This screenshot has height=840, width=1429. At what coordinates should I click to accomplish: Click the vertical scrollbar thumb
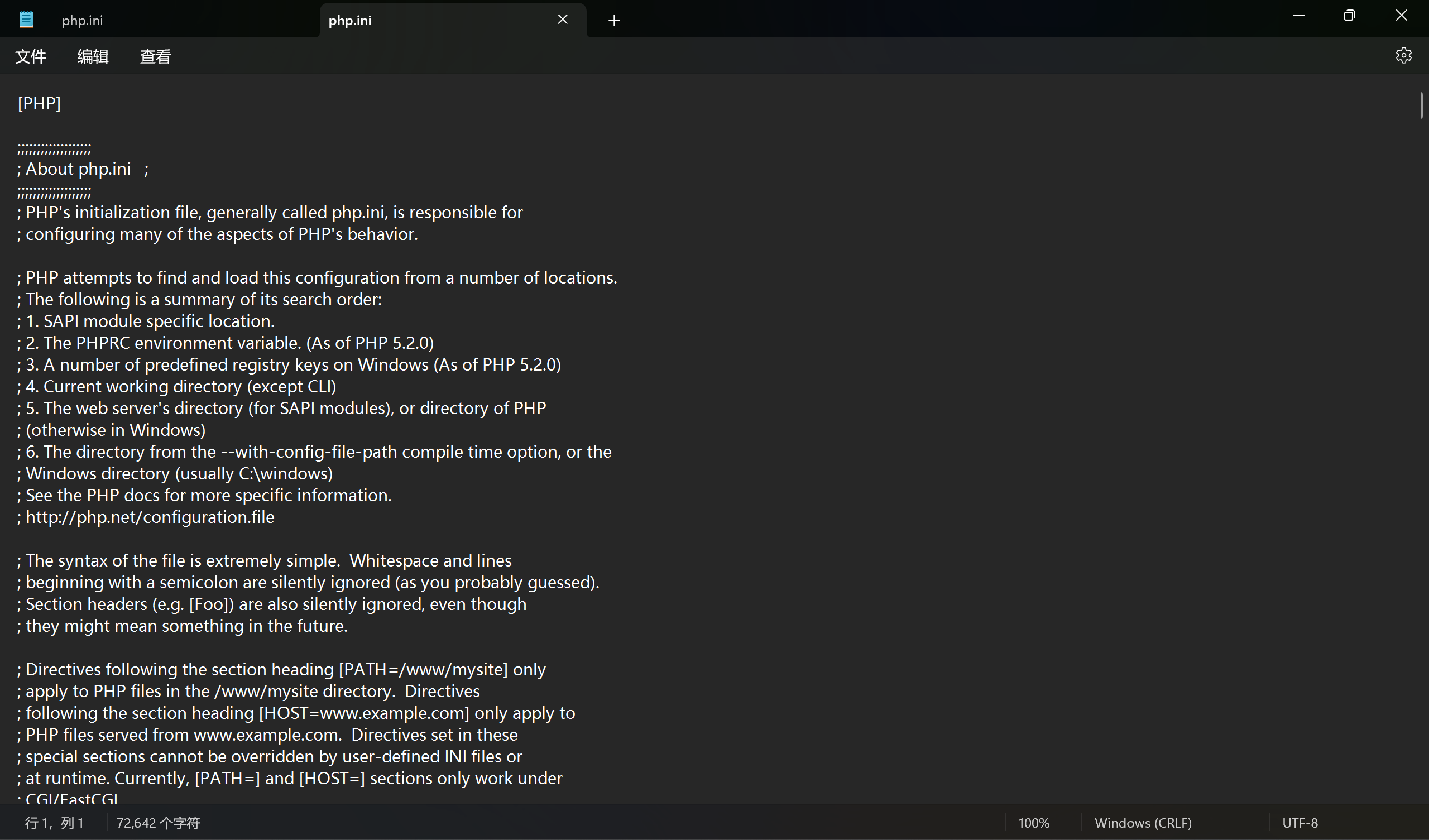1422,105
